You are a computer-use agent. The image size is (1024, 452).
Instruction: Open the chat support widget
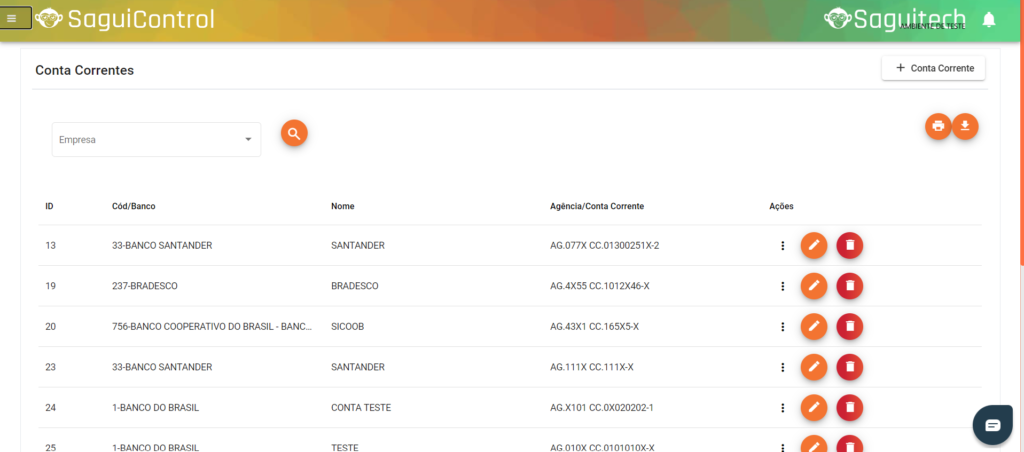(992, 425)
